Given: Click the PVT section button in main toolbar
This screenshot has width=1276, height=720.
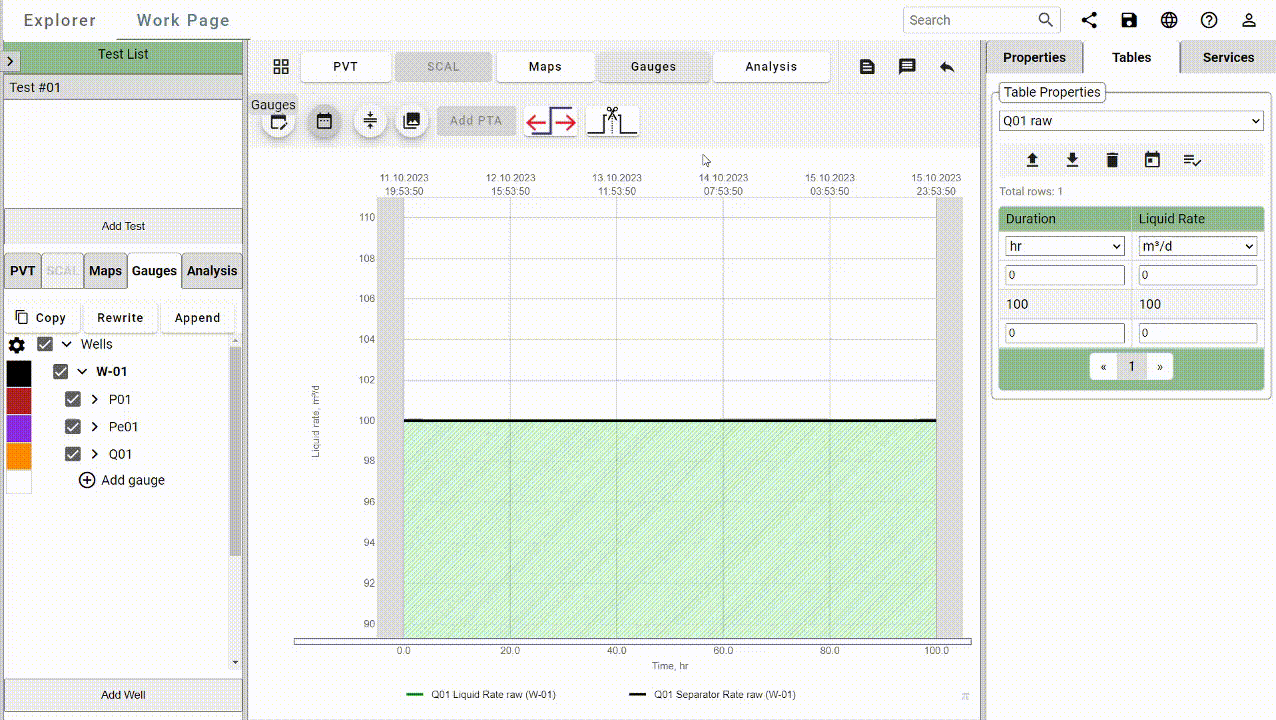Looking at the screenshot, I should pyautogui.click(x=345, y=67).
